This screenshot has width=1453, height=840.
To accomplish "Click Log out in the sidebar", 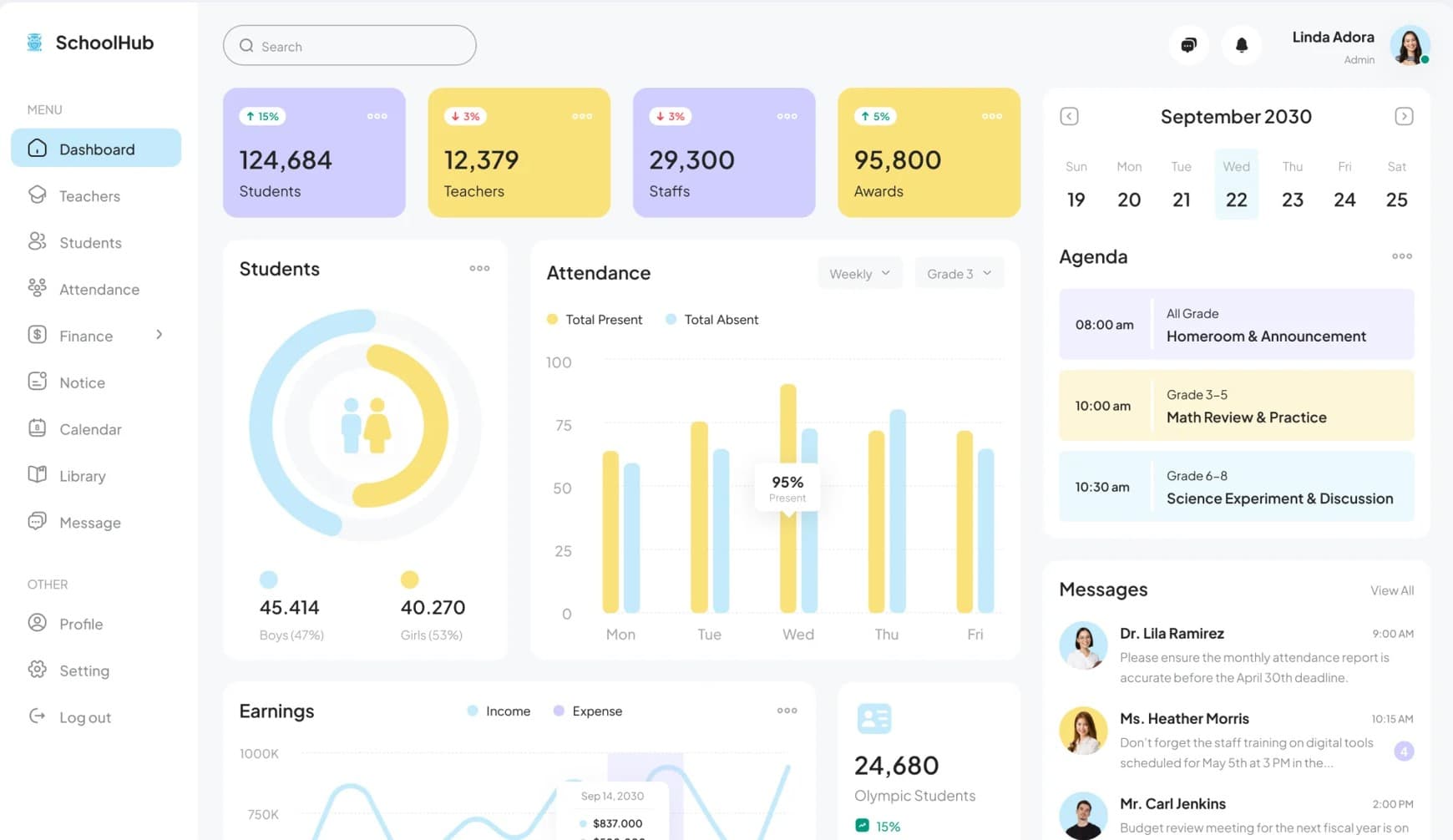I will 84,717.
